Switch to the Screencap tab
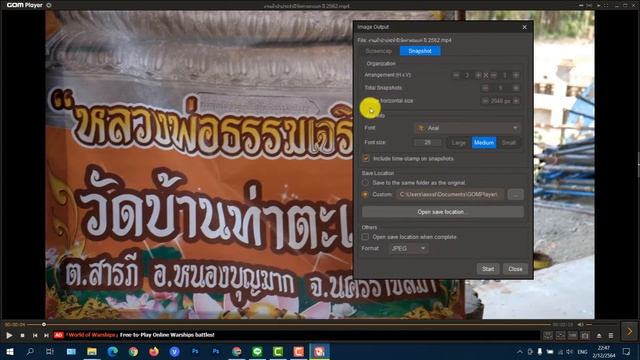 [x=378, y=51]
